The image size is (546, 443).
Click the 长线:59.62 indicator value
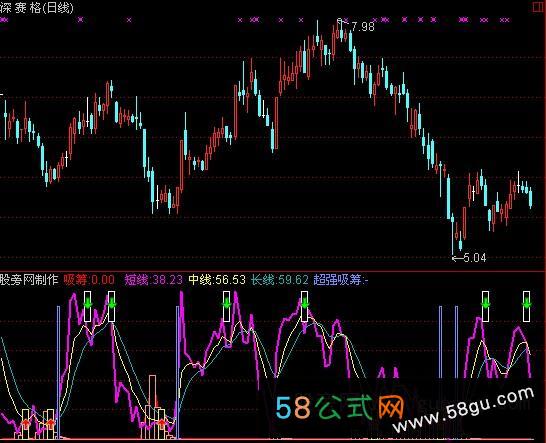[280, 279]
